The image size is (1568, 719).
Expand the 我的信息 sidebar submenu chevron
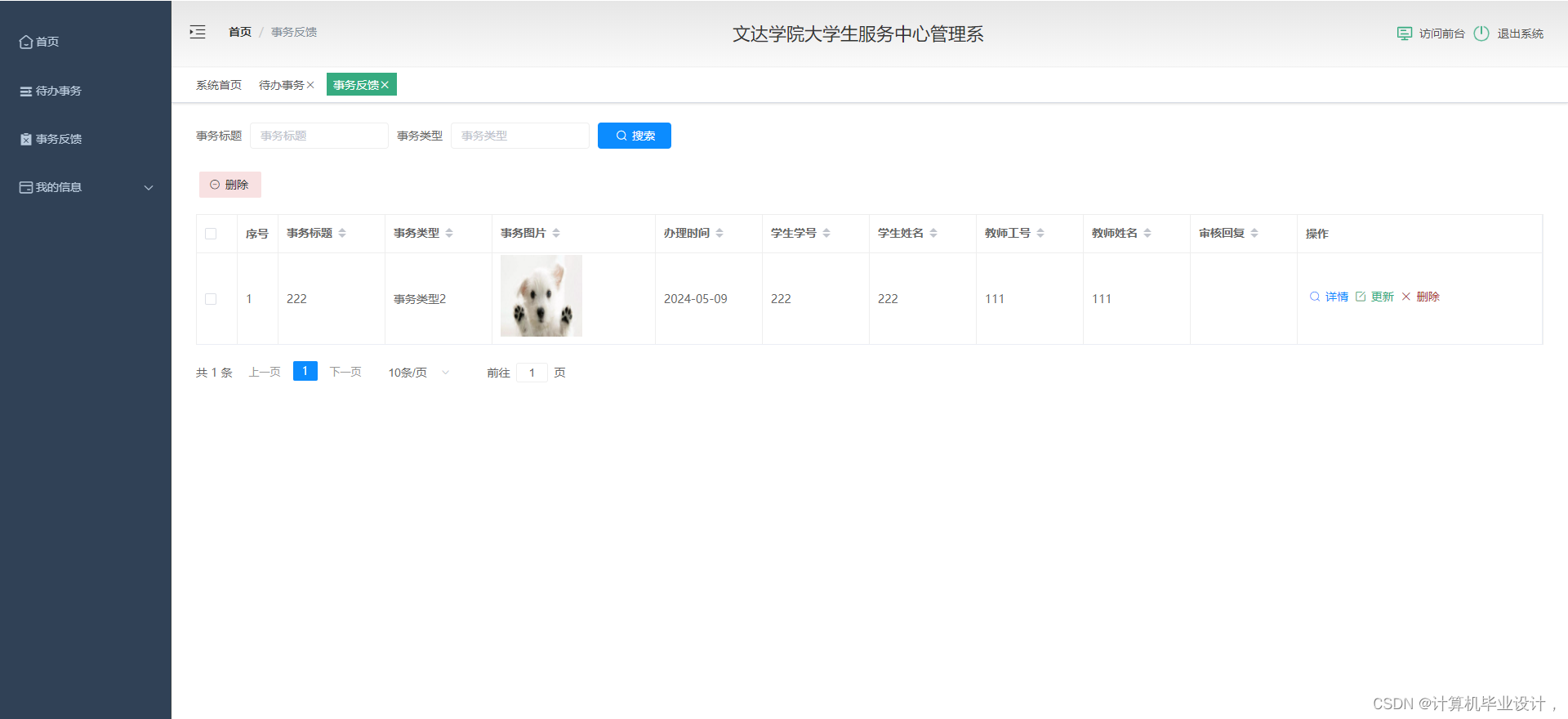tap(149, 188)
